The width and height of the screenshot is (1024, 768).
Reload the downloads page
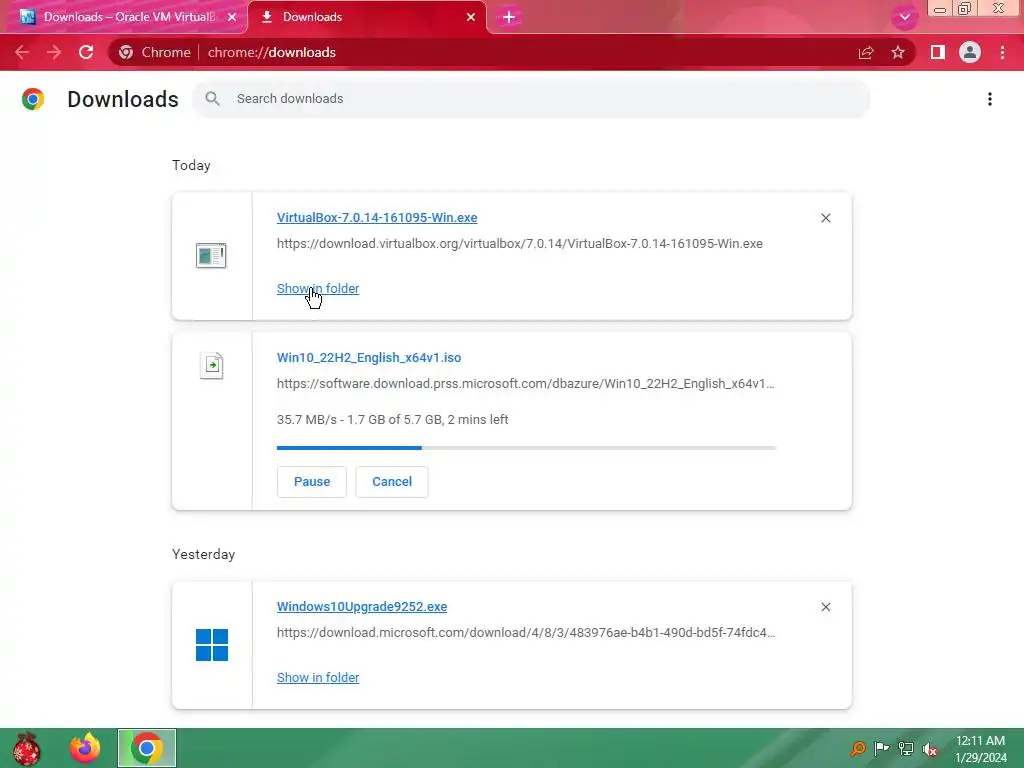pyautogui.click(x=86, y=52)
